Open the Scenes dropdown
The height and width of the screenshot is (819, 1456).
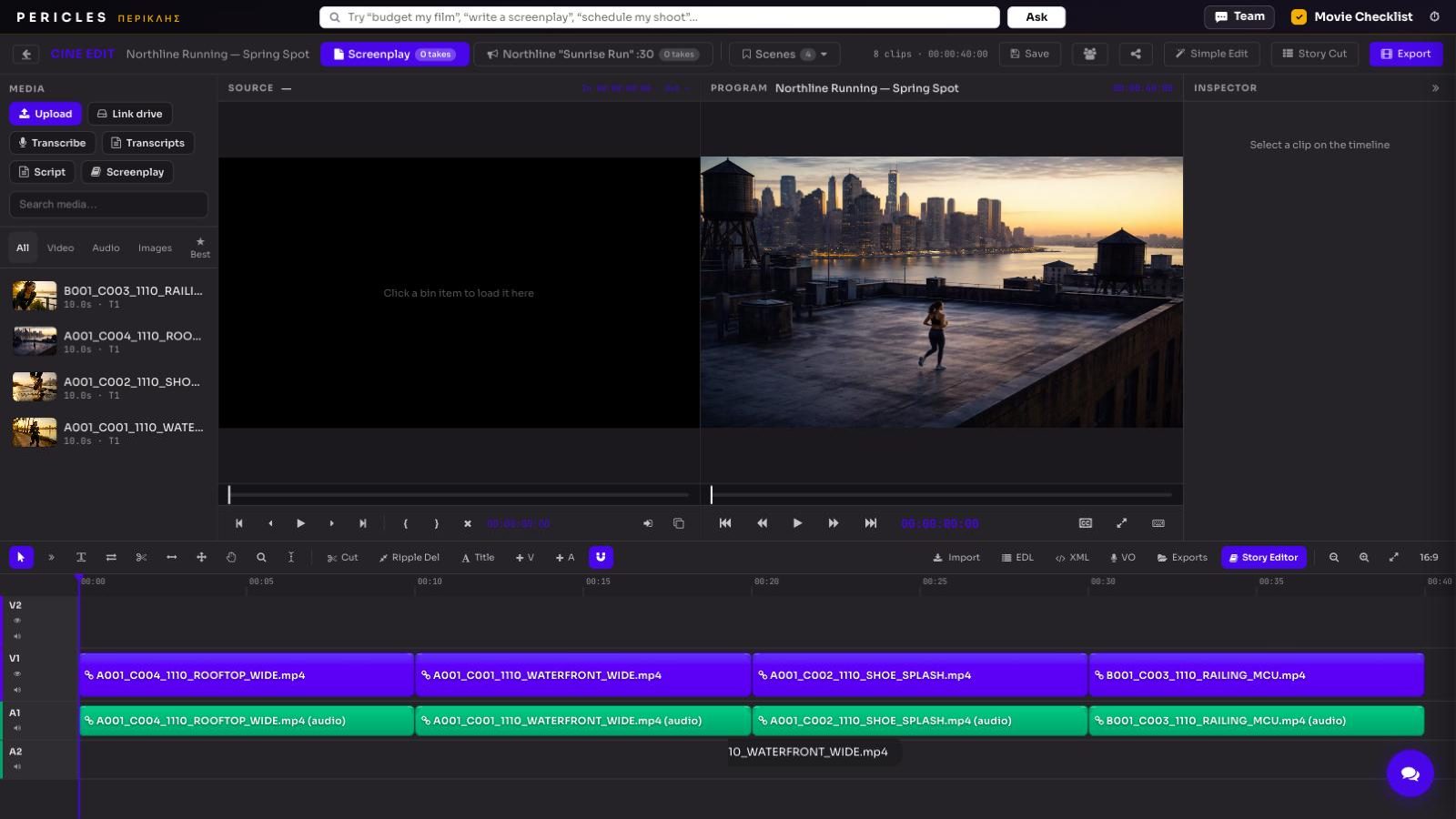[x=784, y=55]
